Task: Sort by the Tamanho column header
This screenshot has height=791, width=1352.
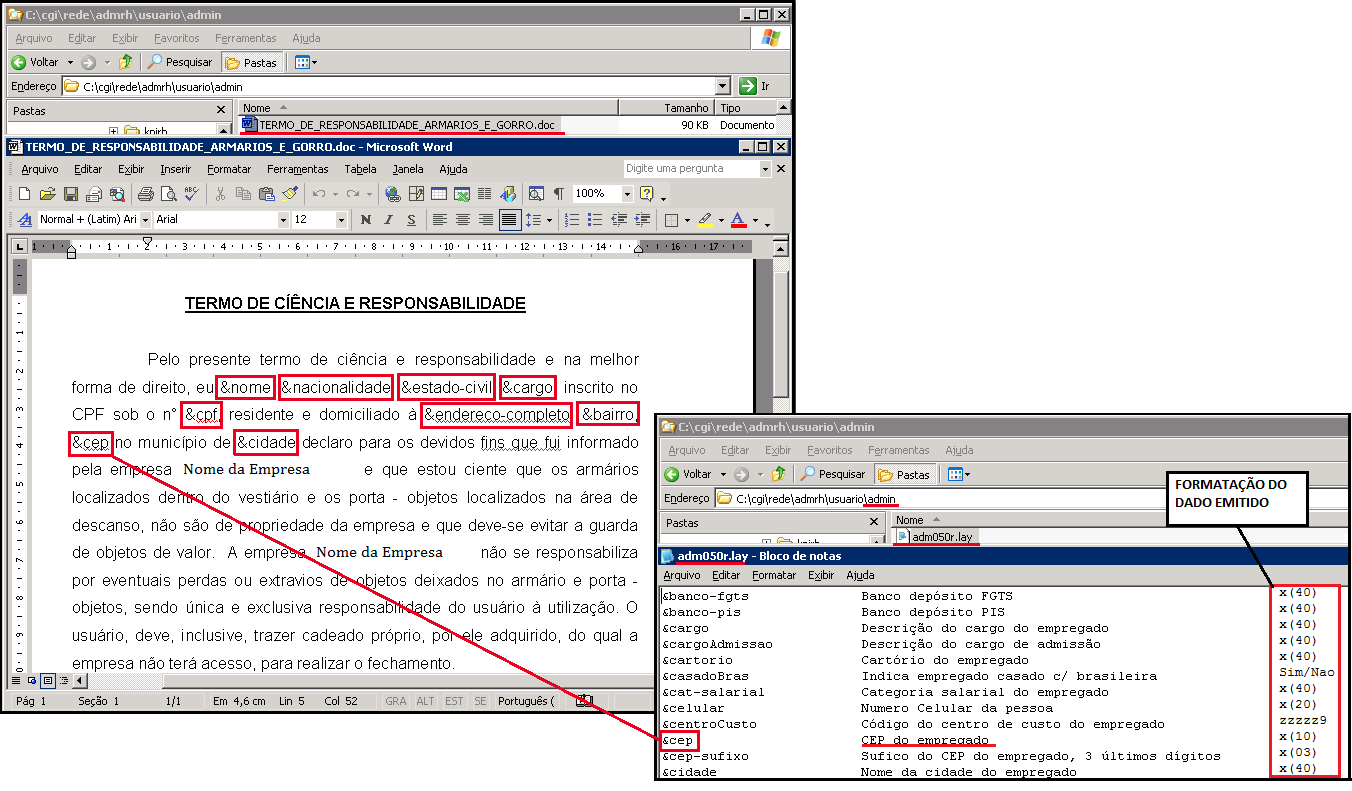Action: tap(666, 108)
